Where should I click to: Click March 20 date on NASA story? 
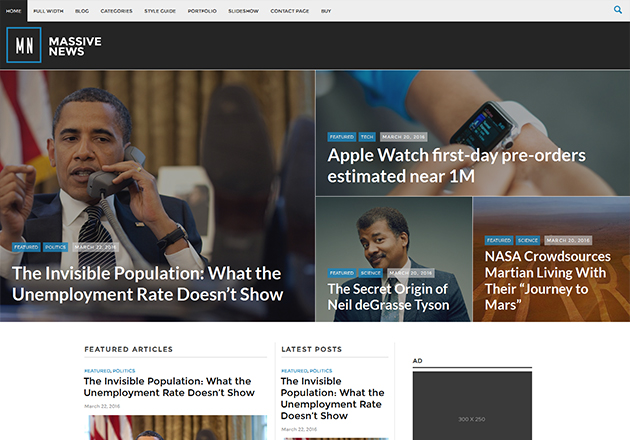point(568,240)
